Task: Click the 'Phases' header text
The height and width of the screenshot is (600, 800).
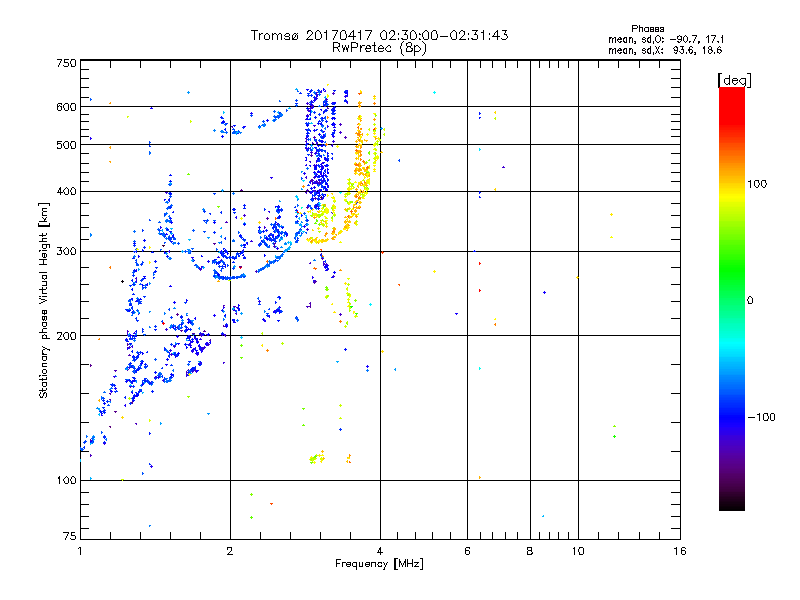Action: point(647,29)
